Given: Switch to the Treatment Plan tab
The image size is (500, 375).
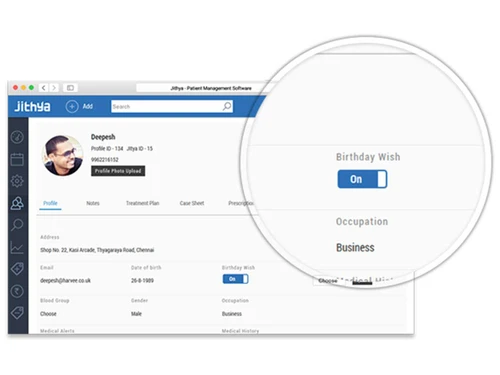Looking at the screenshot, I should coord(143,203).
